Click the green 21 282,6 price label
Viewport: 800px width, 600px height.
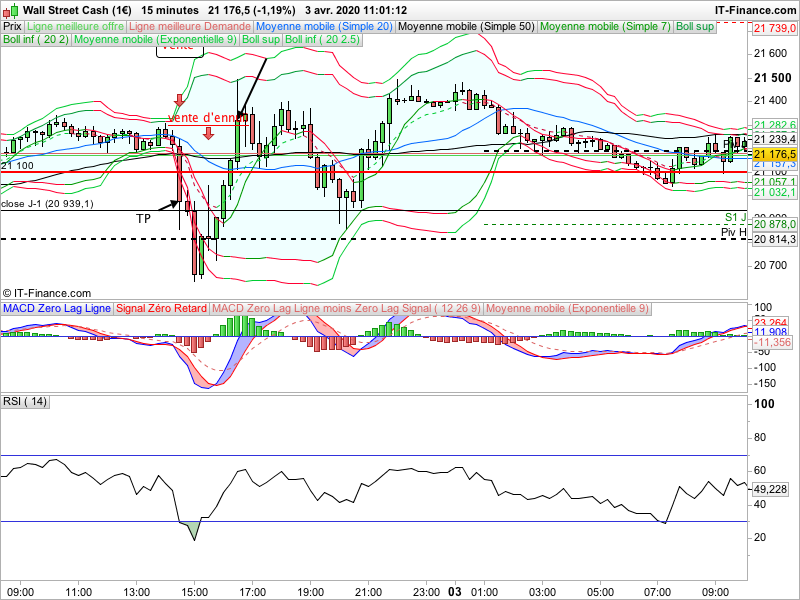pyautogui.click(x=774, y=125)
